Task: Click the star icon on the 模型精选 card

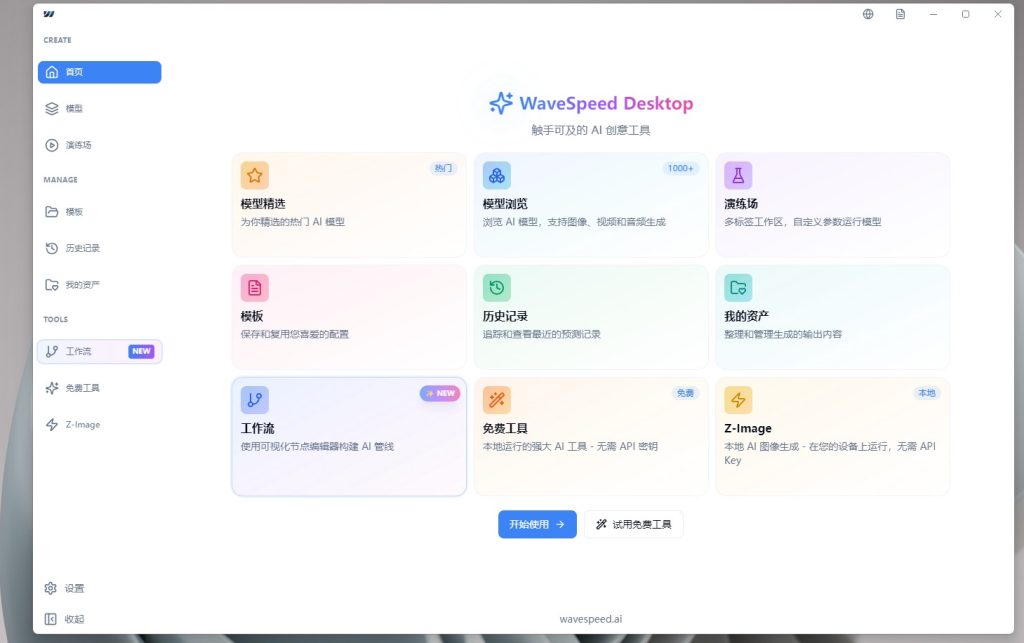Action: pyautogui.click(x=255, y=175)
